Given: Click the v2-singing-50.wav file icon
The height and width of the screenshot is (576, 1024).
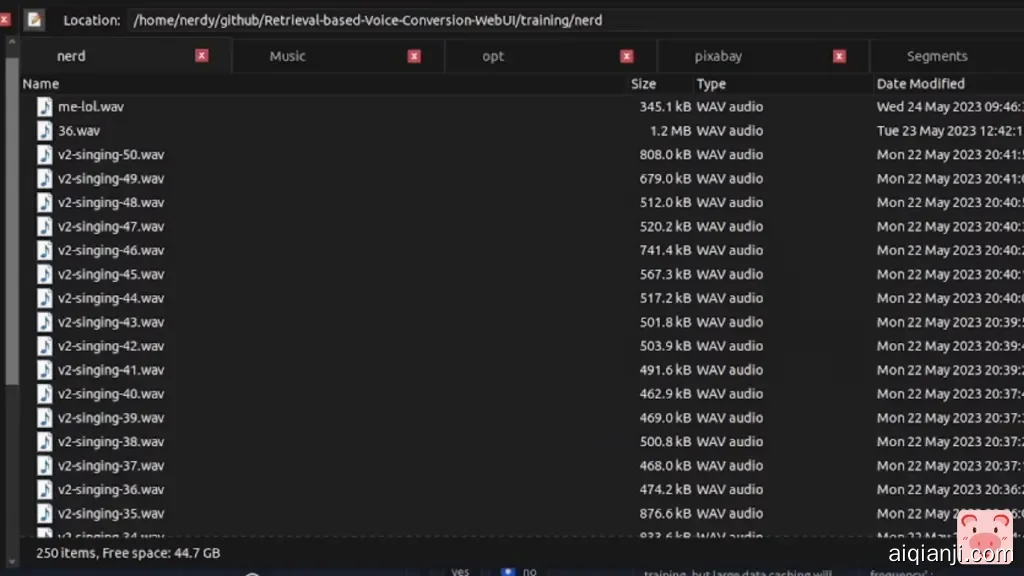Looking at the screenshot, I should tap(45, 154).
